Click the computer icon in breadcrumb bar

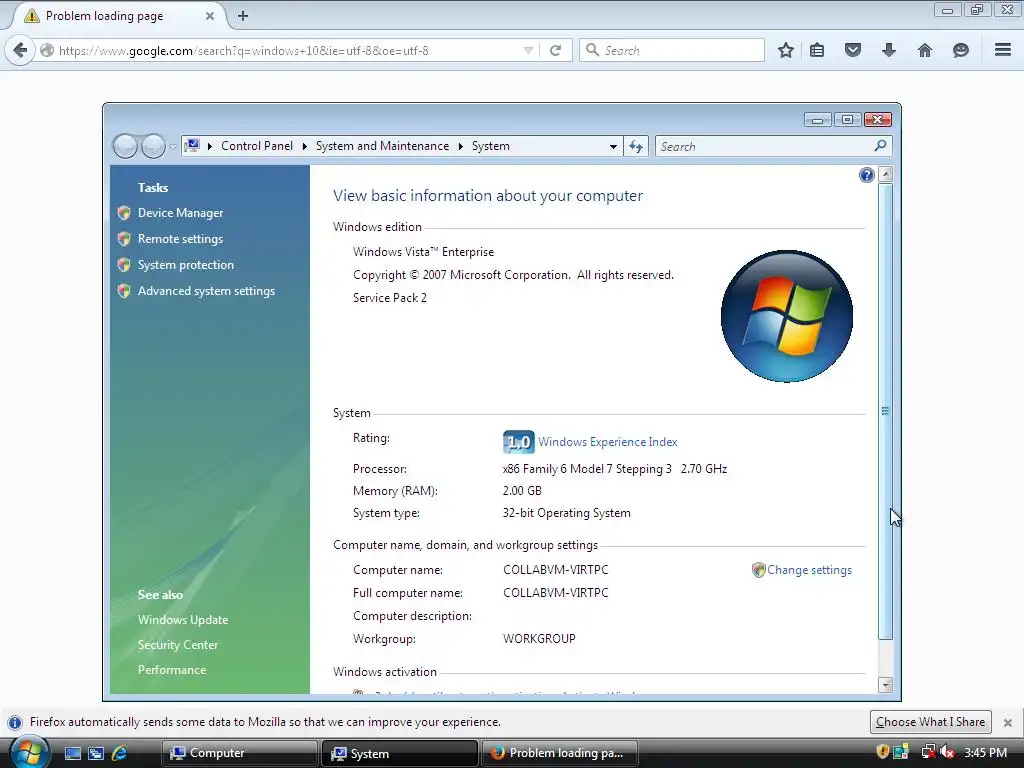pyautogui.click(x=192, y=146)
